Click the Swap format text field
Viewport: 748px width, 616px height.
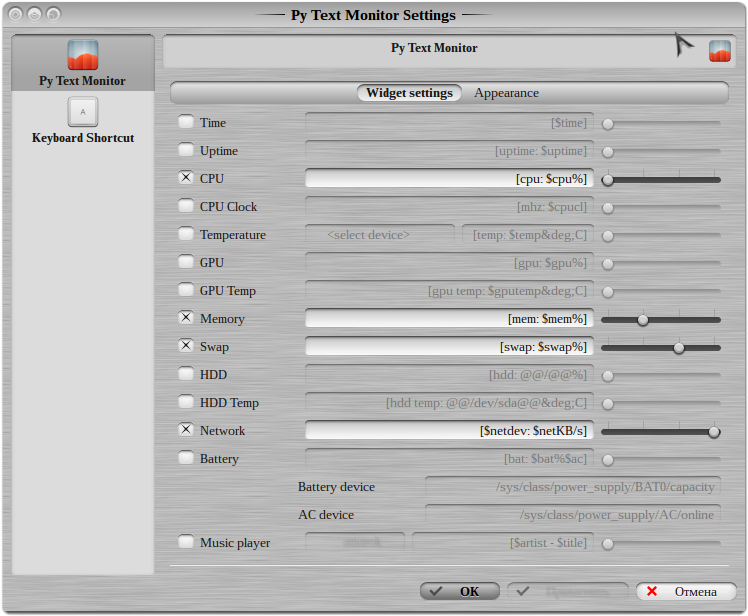pos(448,347)
